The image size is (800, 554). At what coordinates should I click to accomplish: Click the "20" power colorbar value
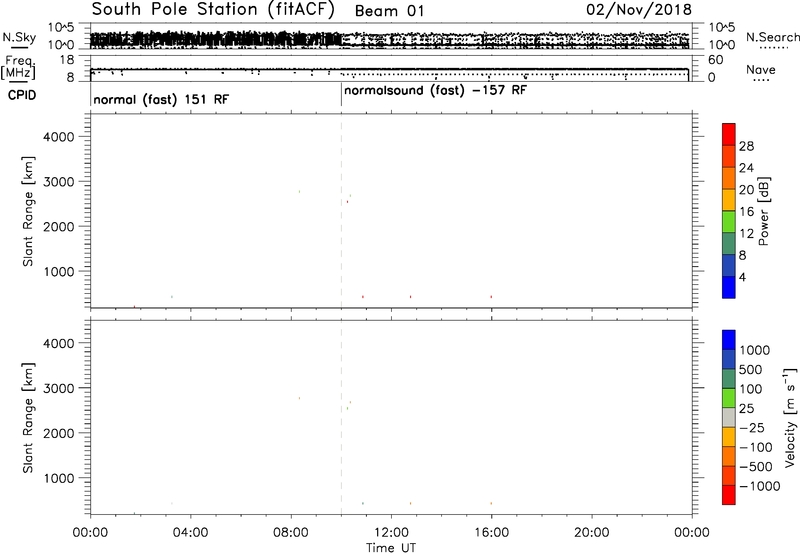(x=746, y=190)
